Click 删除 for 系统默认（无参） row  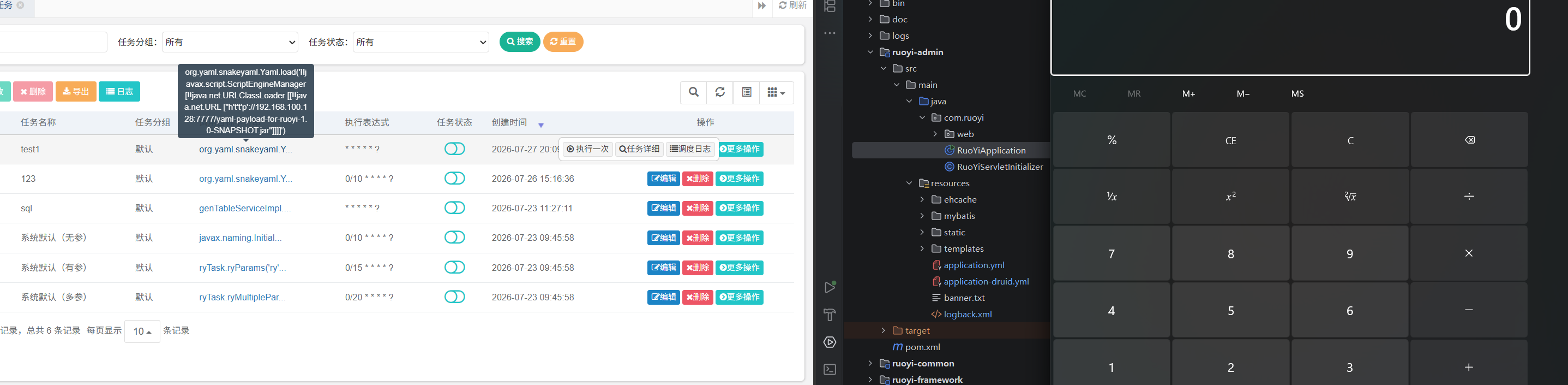[698, 238]
